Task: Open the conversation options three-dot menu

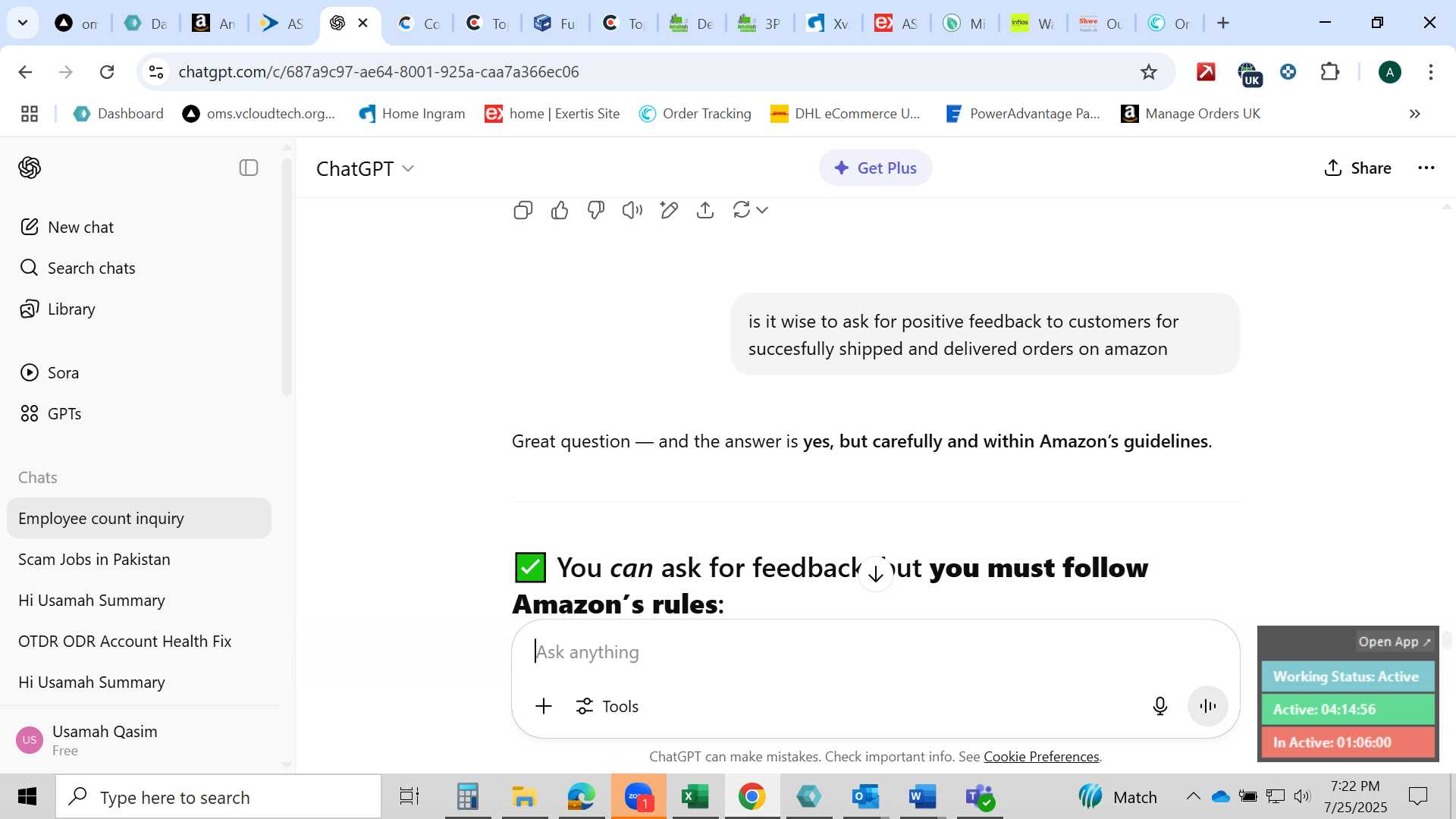Action: [x=1426, y=168]
